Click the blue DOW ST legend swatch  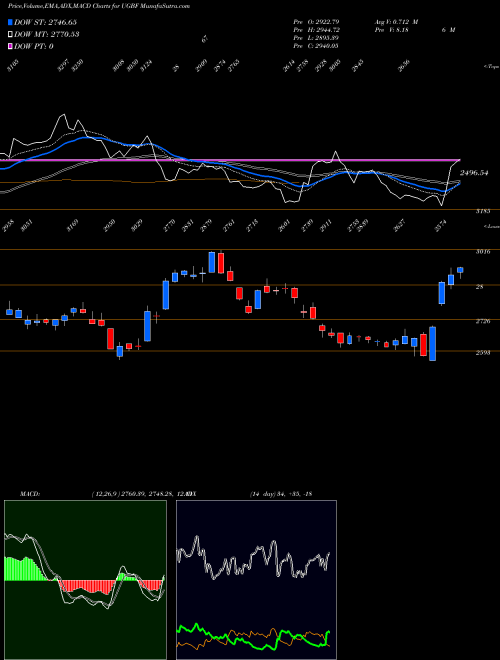click(10, 22)
